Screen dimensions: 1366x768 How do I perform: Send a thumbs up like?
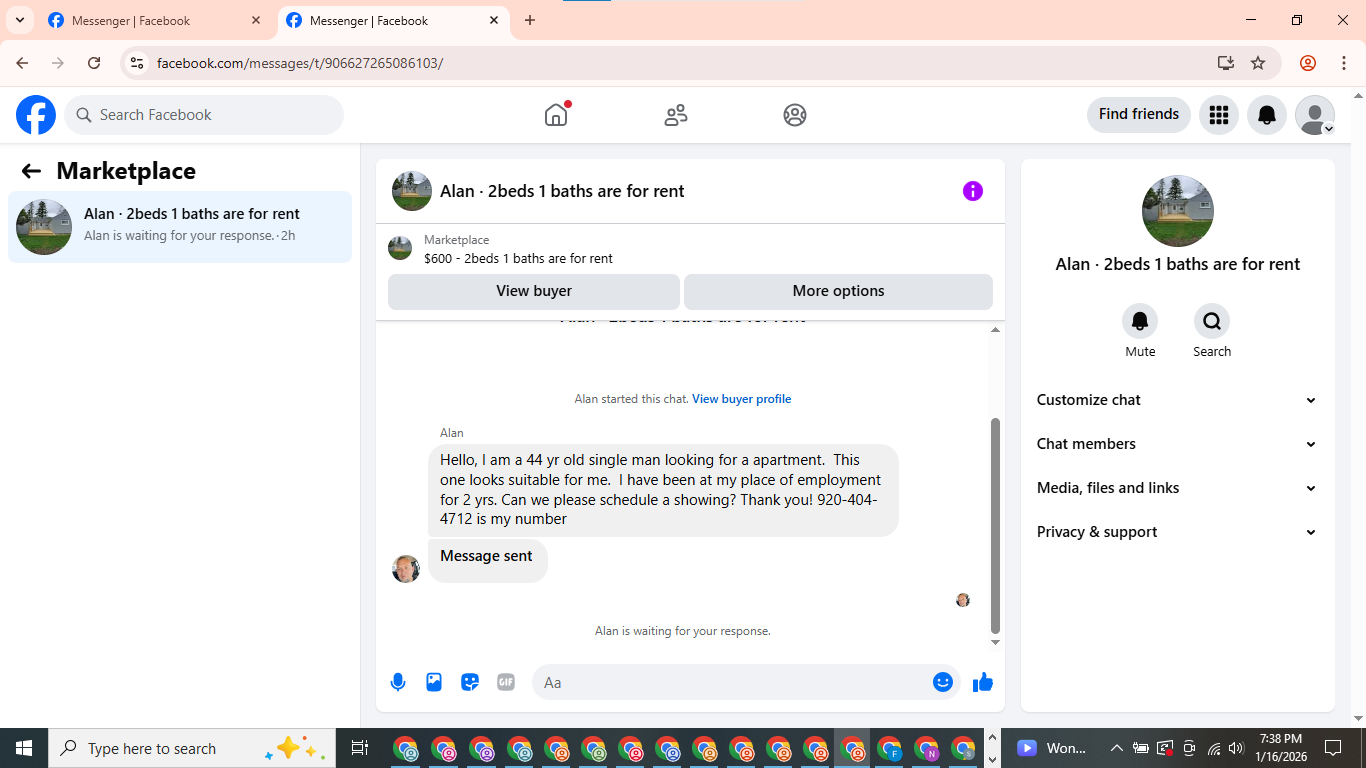click(x=983, y=682)
